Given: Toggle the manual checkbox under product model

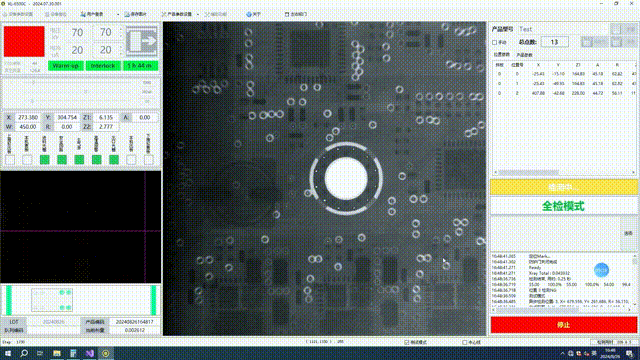Looking at the screenshot, I should [x=495, y=42].
